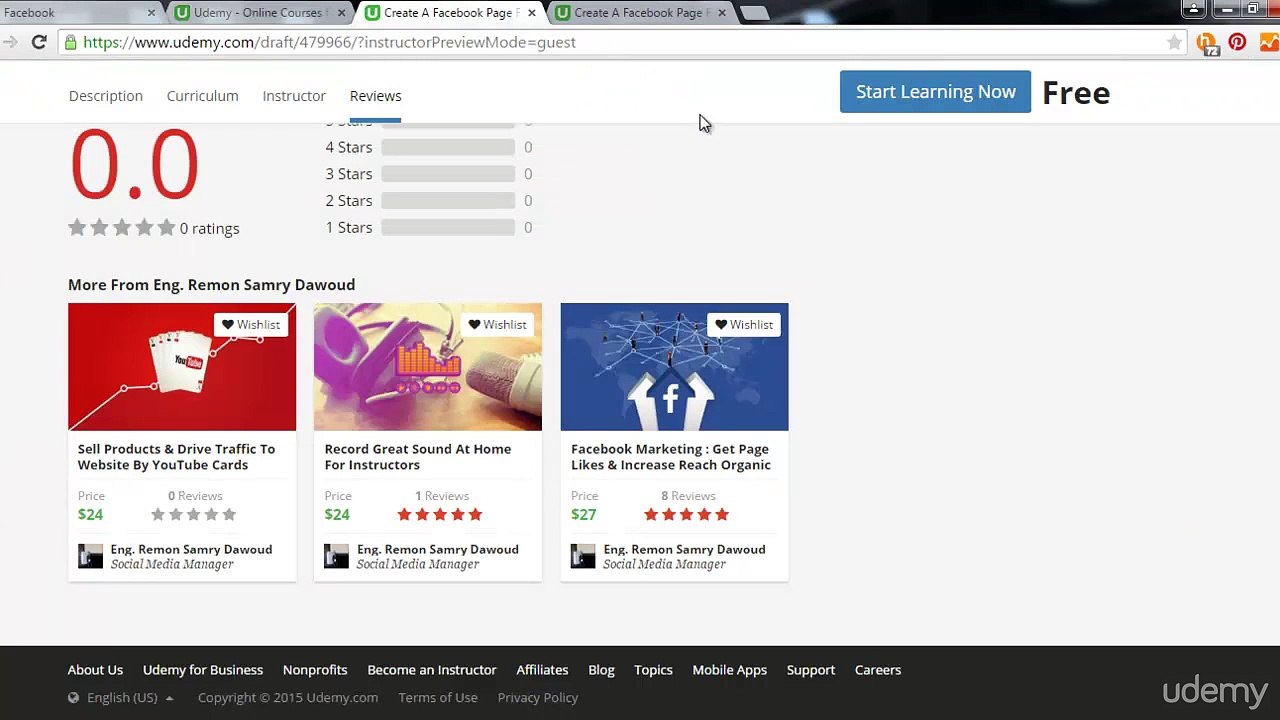
Task: Open Sell Products & Drive Traffic title
Action: tap(176, 457)
